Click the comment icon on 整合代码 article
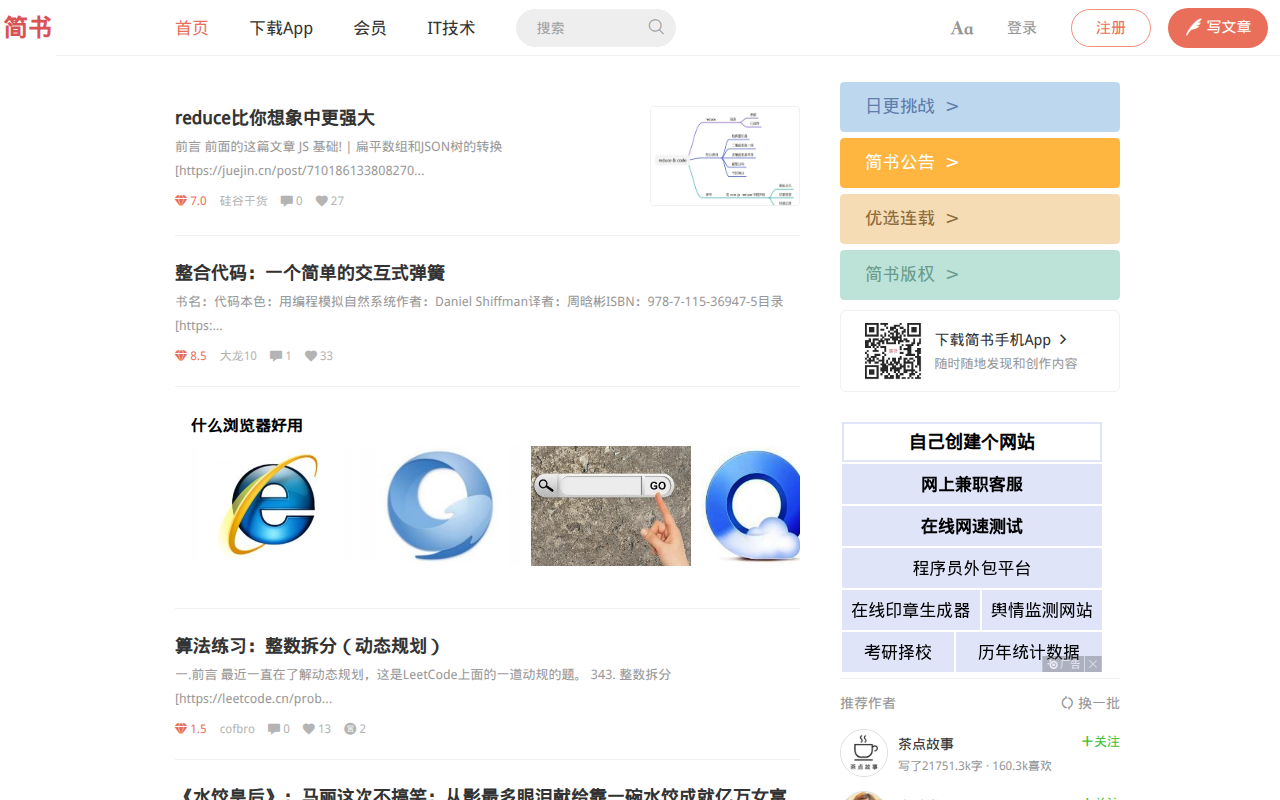 click(276, 356)
